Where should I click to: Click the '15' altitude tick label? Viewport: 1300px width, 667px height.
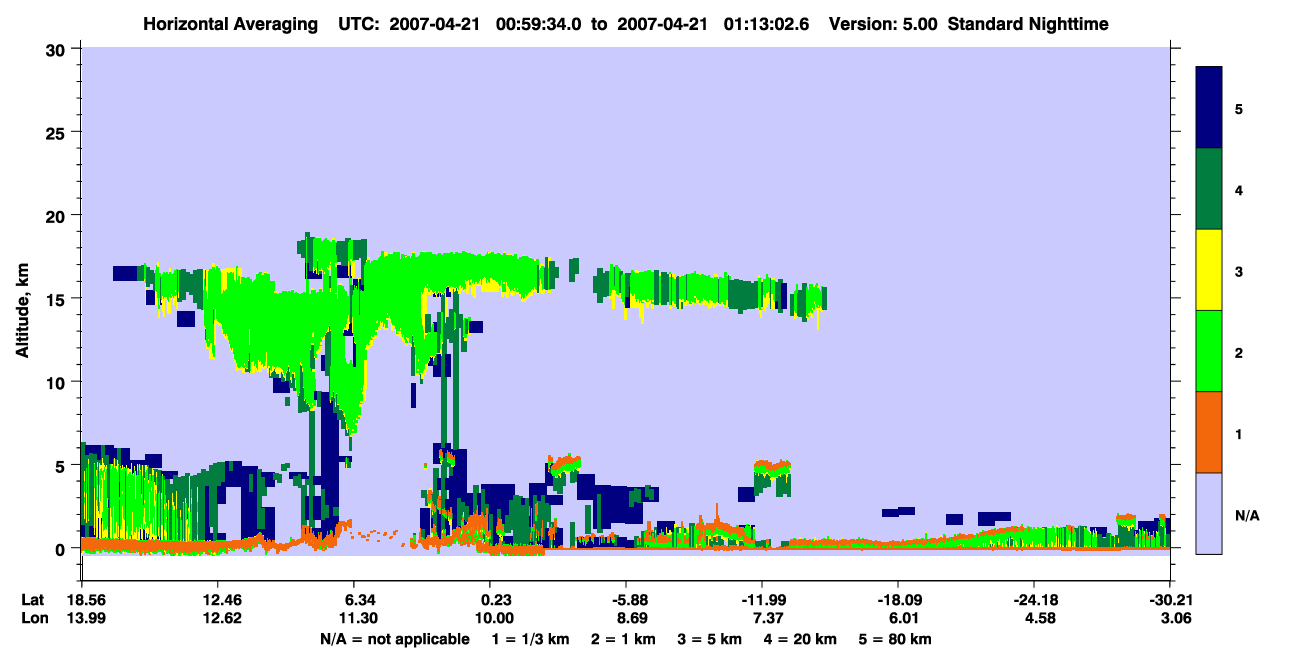58,299
